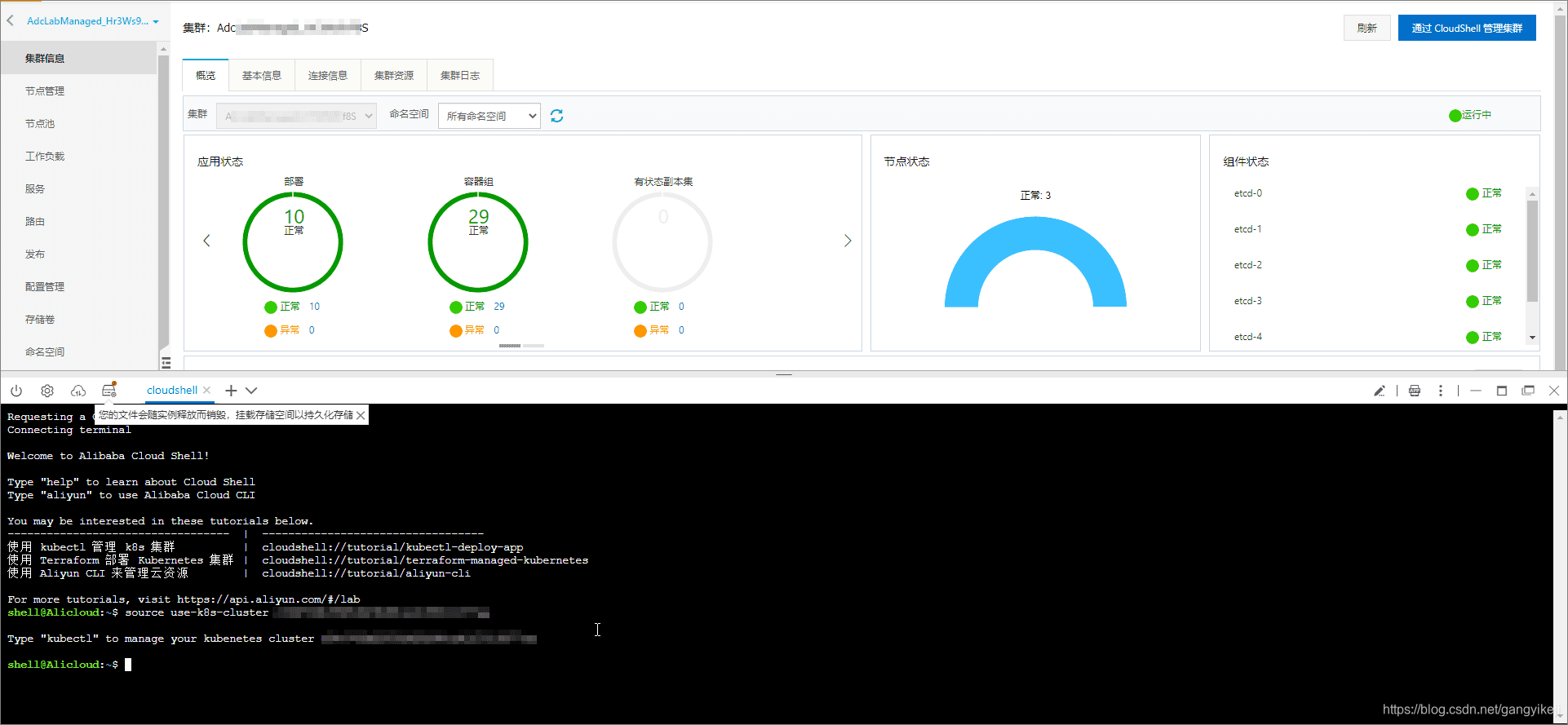Open CloudShell settings gear icon

[47, 391]
